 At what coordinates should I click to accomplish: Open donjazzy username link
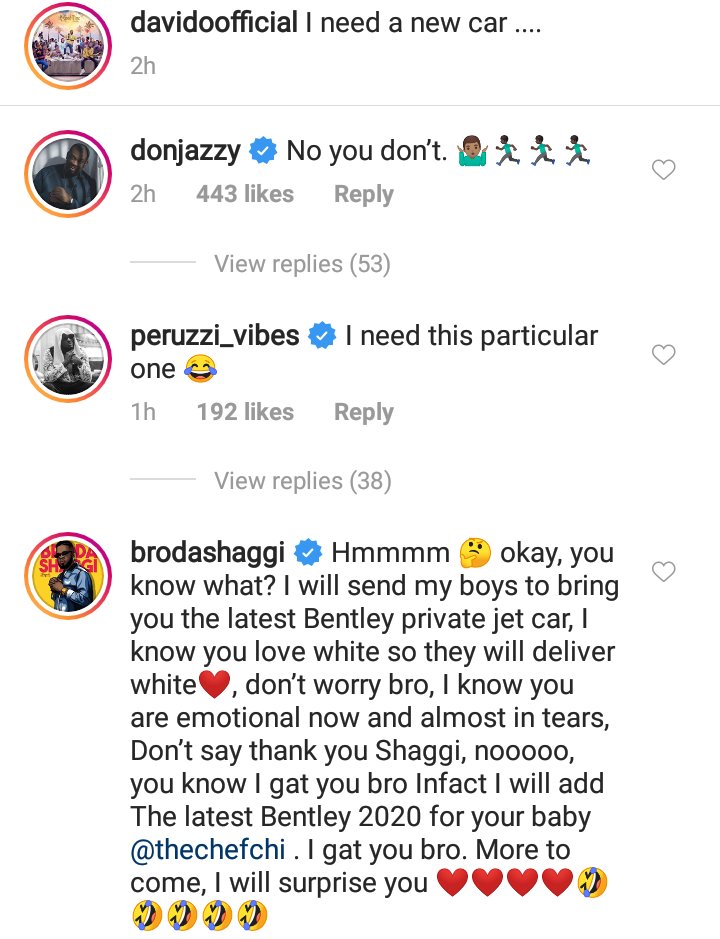(x=186, y=151)
